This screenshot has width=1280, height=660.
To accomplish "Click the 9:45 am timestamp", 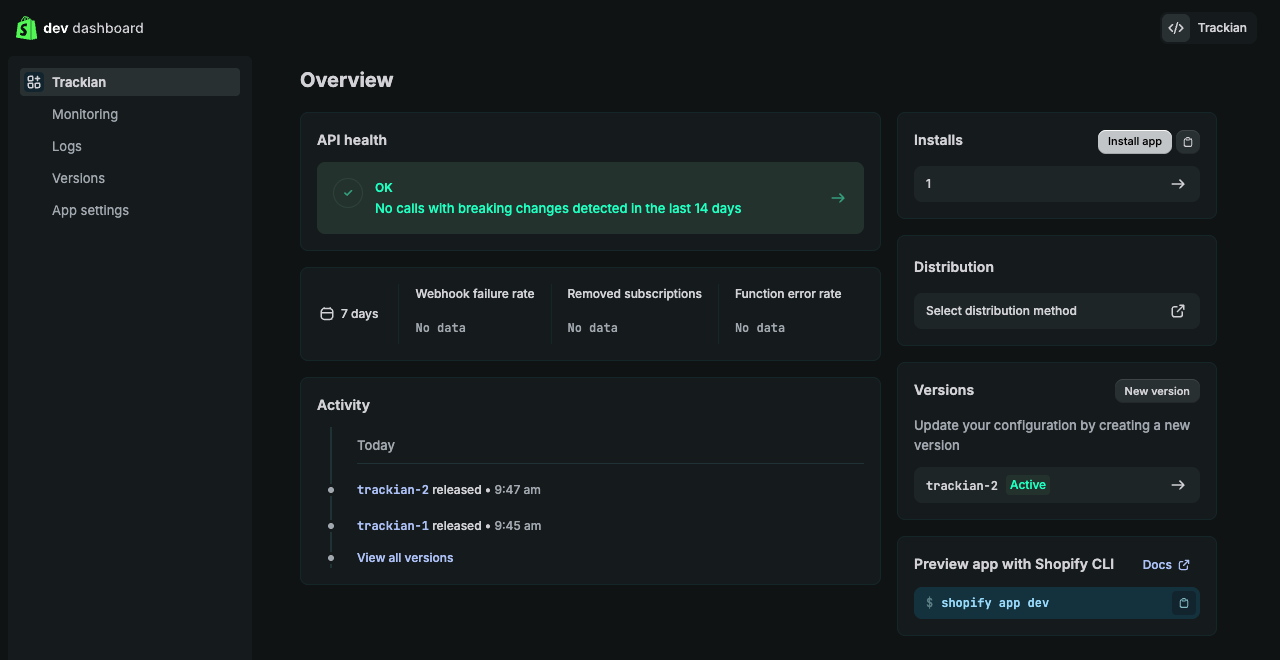I will (517, 526).
